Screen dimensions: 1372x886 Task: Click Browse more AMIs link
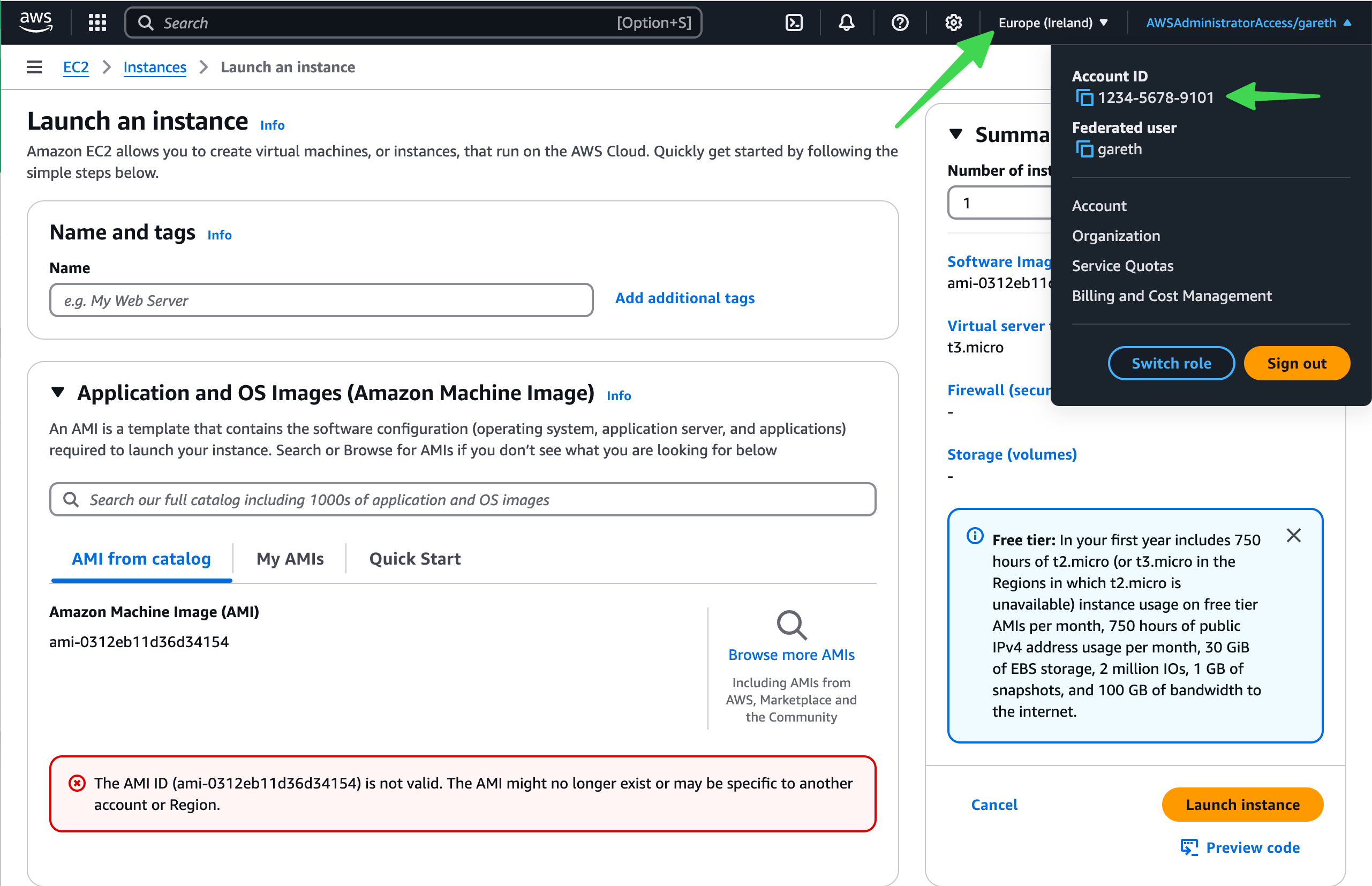tap(791, 655)
